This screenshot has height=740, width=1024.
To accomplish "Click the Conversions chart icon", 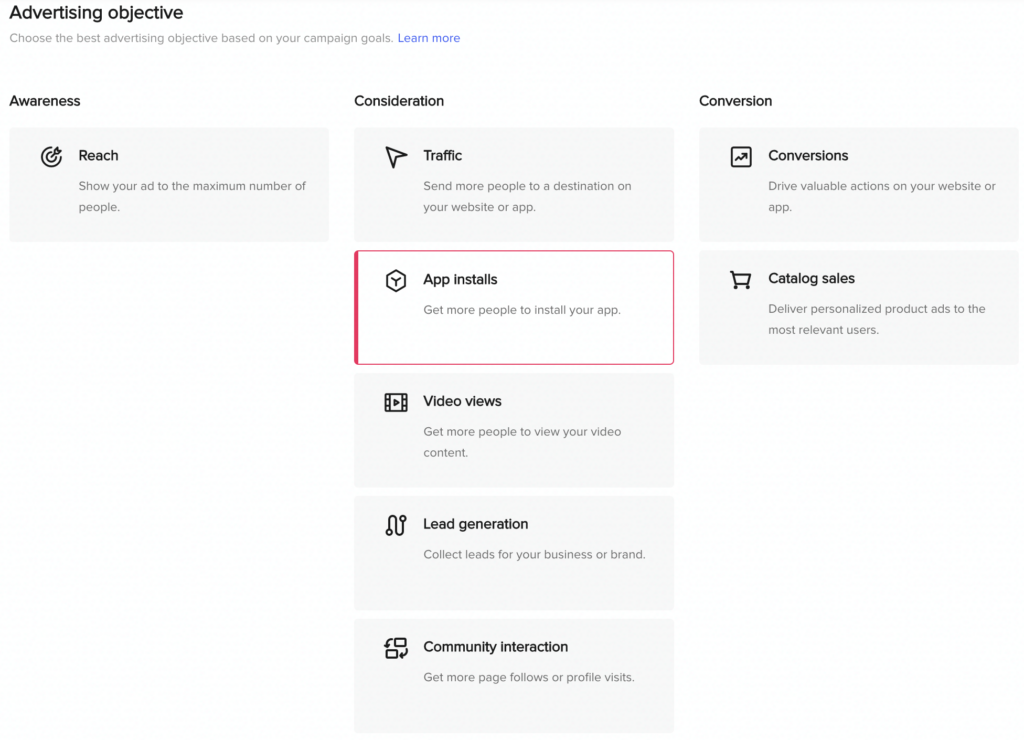I will (x=740, y=156).
